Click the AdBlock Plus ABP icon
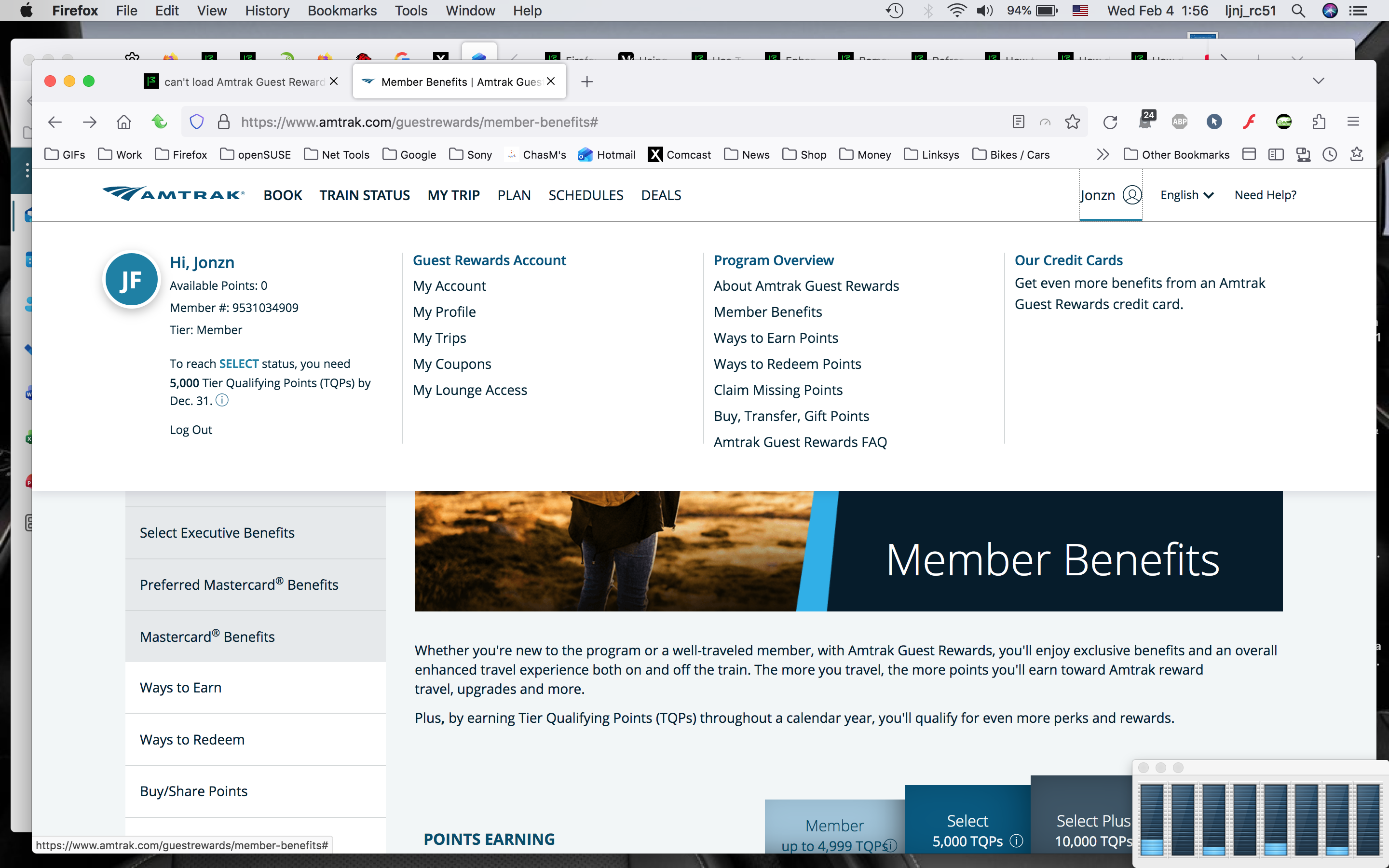Screen dimensions: 1389x868 click(1180, 122)
